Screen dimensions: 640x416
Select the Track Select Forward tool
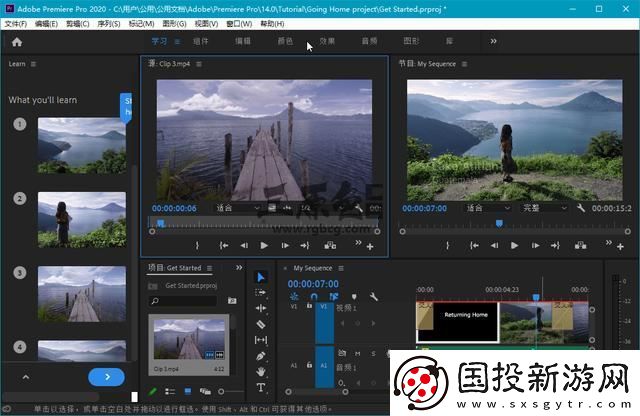261,293
